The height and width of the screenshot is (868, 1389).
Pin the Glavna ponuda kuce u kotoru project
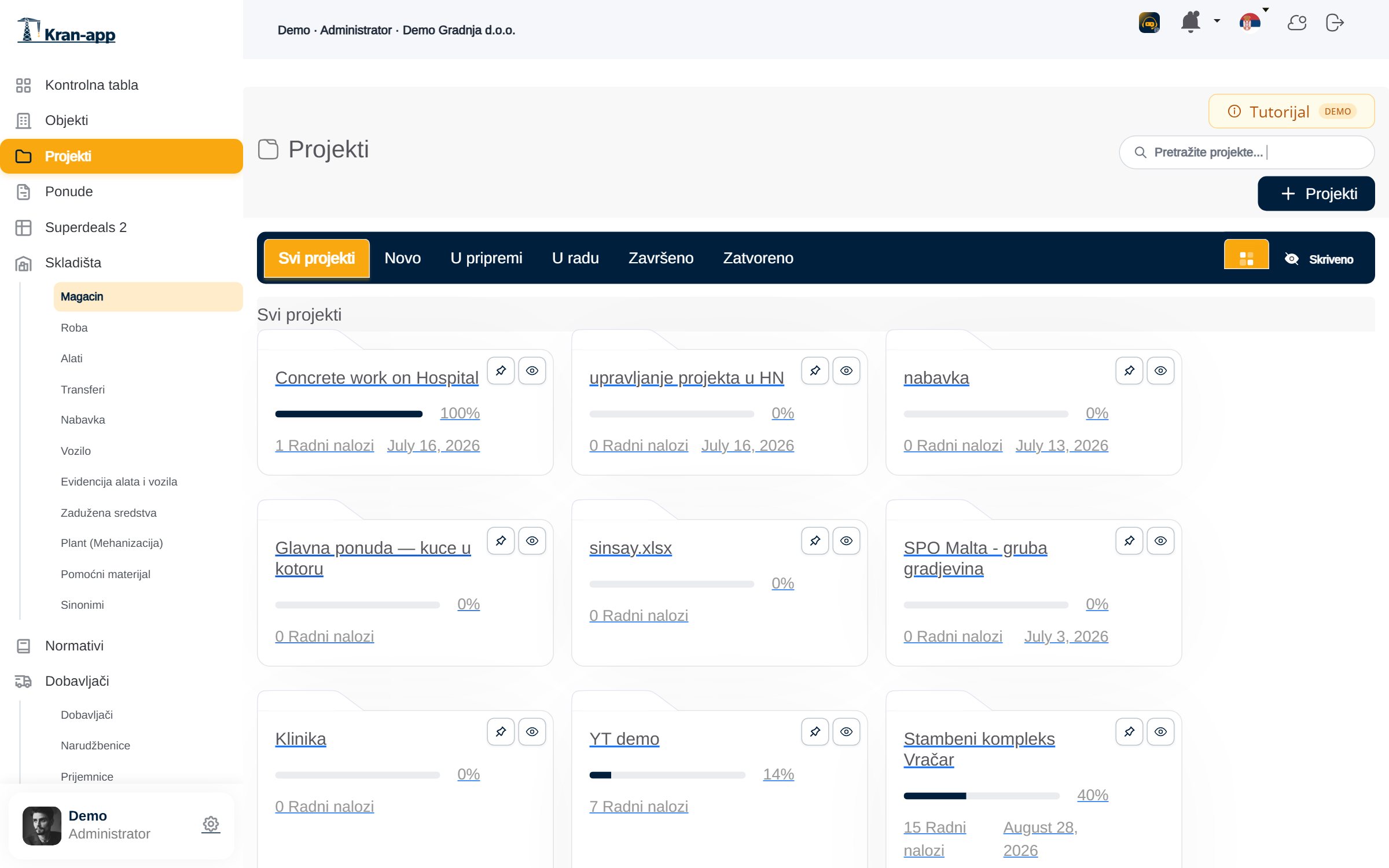coord(501,540)
